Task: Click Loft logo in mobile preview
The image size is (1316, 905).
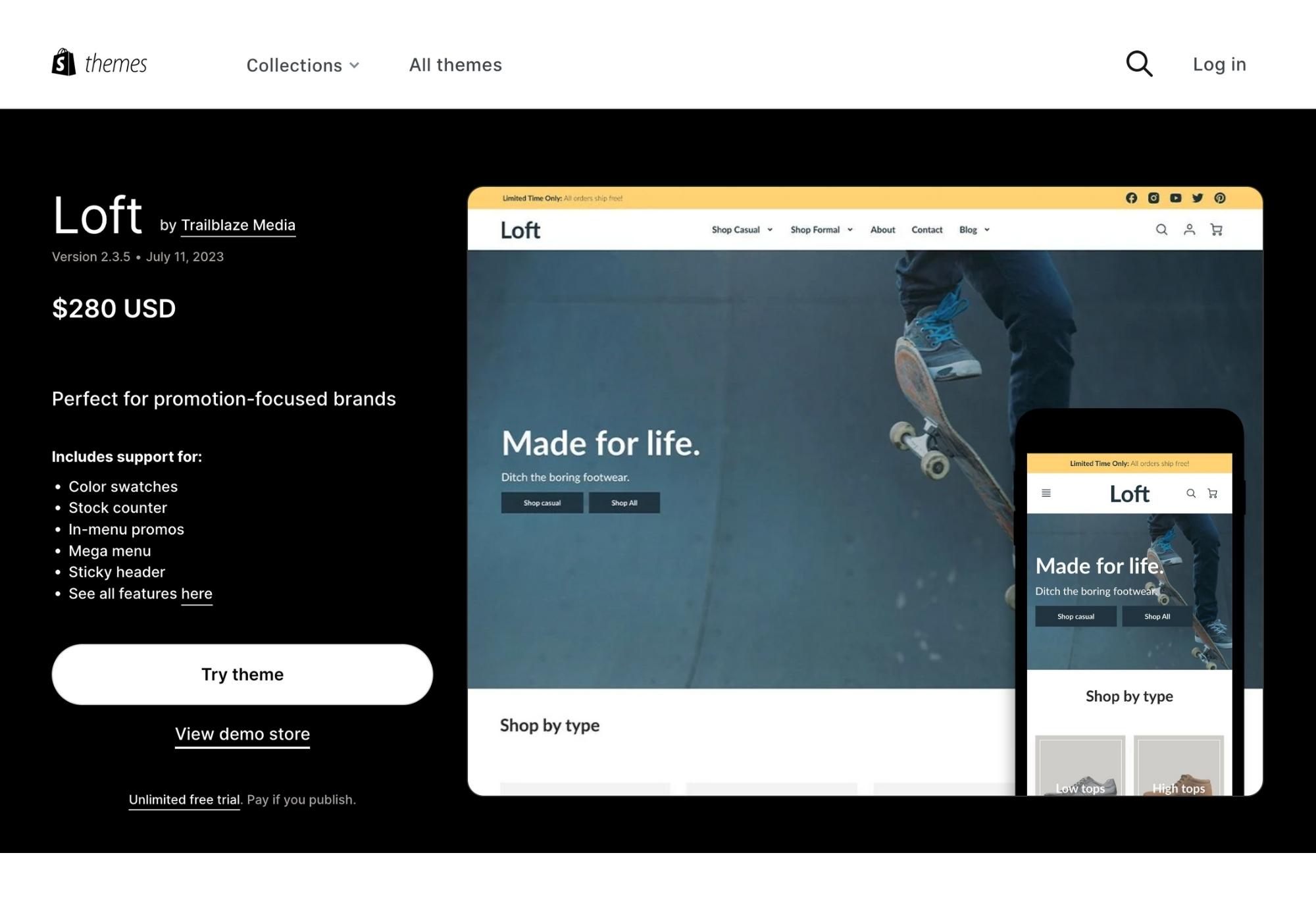Action: pyautogui.click(x=1129, y=494)
